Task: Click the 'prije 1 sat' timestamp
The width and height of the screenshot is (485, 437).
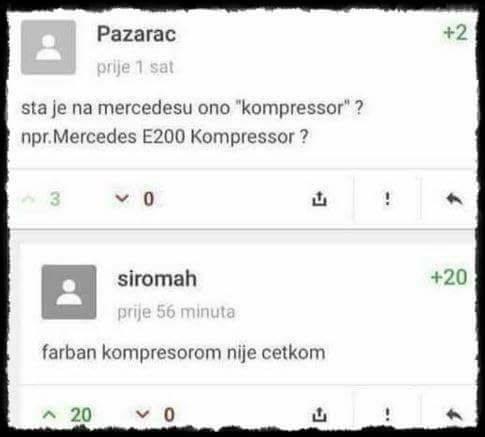Action: [x=135, y=67]
